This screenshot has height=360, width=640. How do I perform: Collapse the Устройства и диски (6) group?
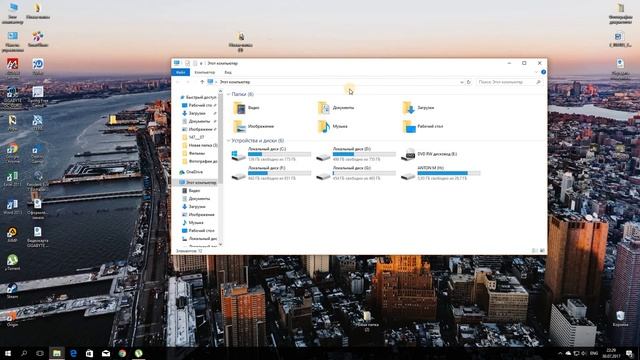pyautogui.click(x=228, y=141)
